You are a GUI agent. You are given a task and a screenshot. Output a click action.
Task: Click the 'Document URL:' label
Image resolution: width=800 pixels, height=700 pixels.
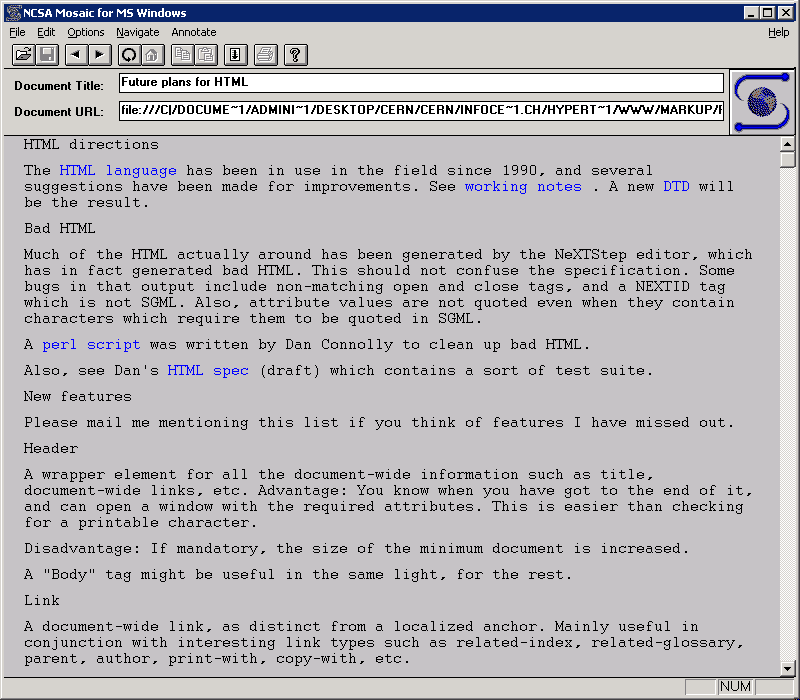(59, 112)
